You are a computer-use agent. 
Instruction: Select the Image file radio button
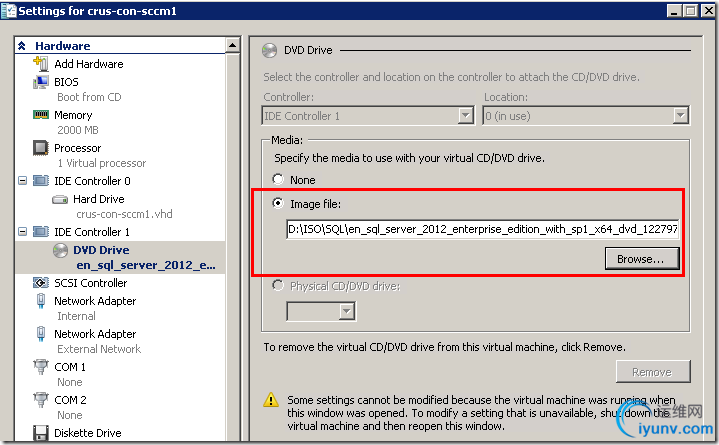278,203
